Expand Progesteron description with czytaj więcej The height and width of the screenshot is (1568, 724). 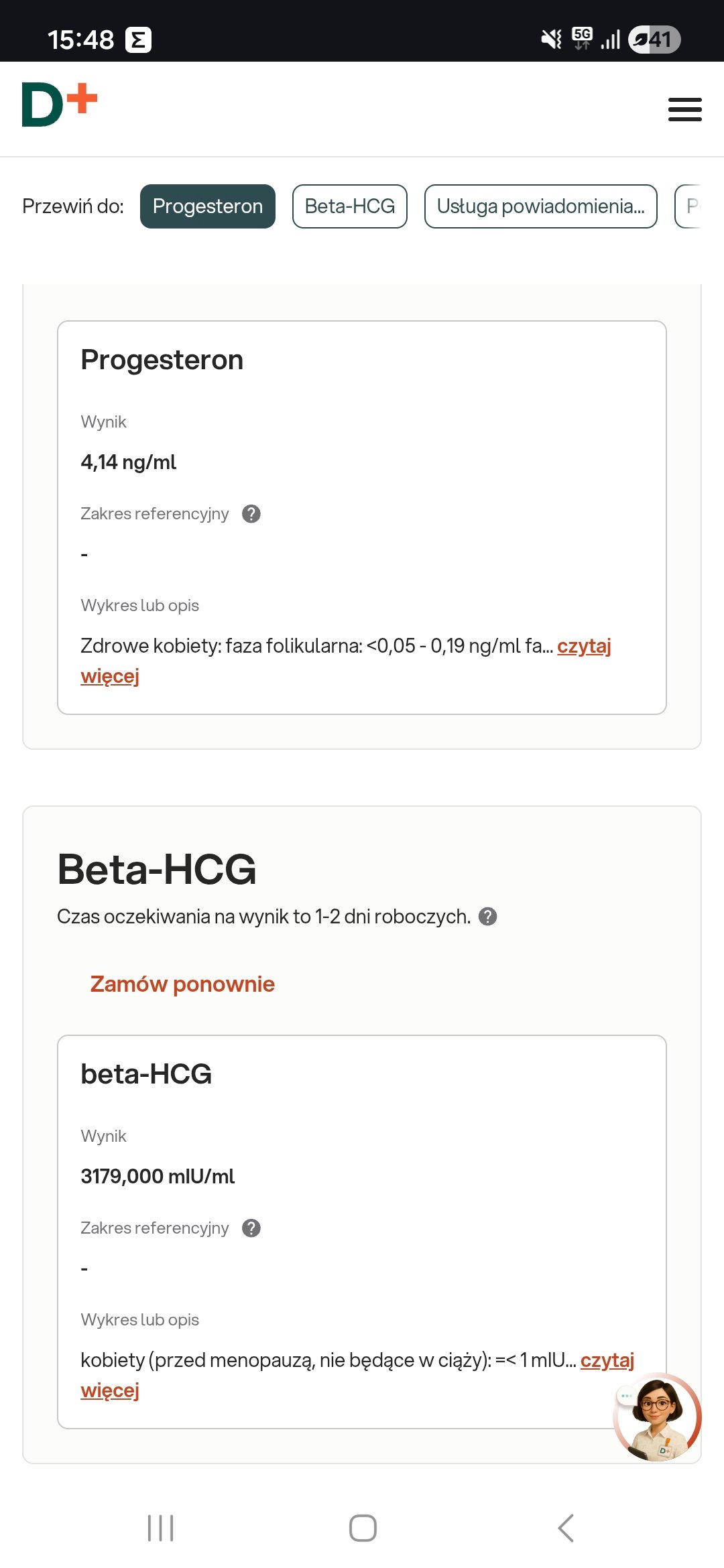(583, 647)
